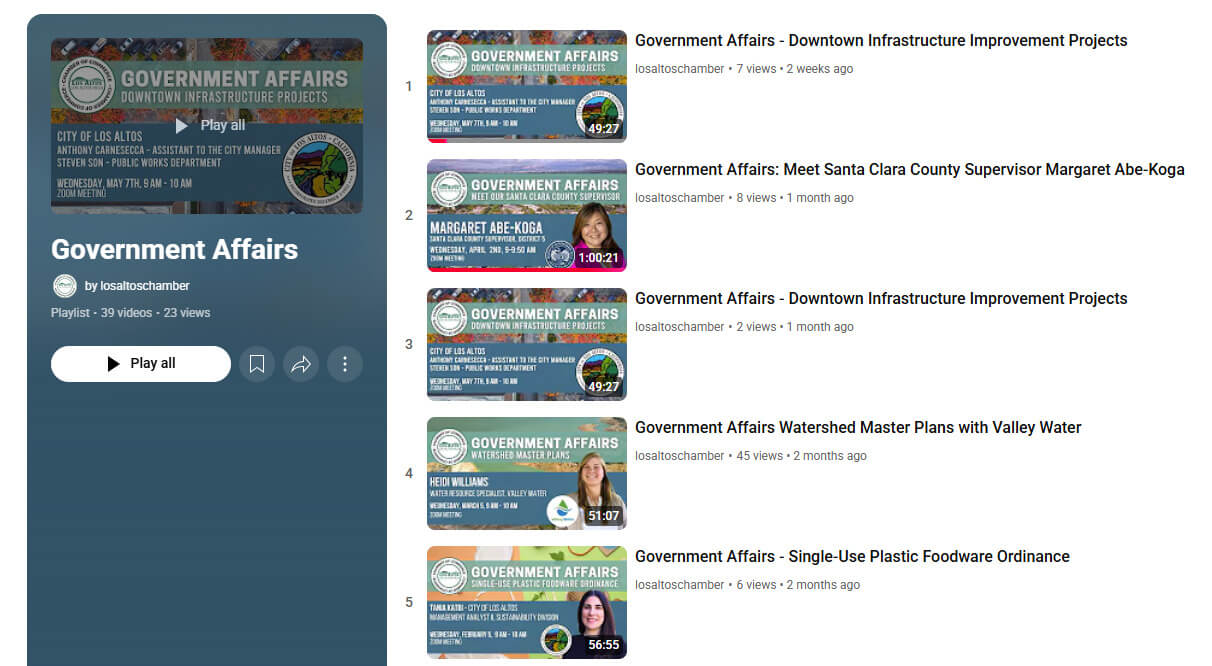The width and height of the screenshot is (1212, 666).
Task: Open title of video 1, Downtown Infrastructure
Action: (x=881, y=41)
